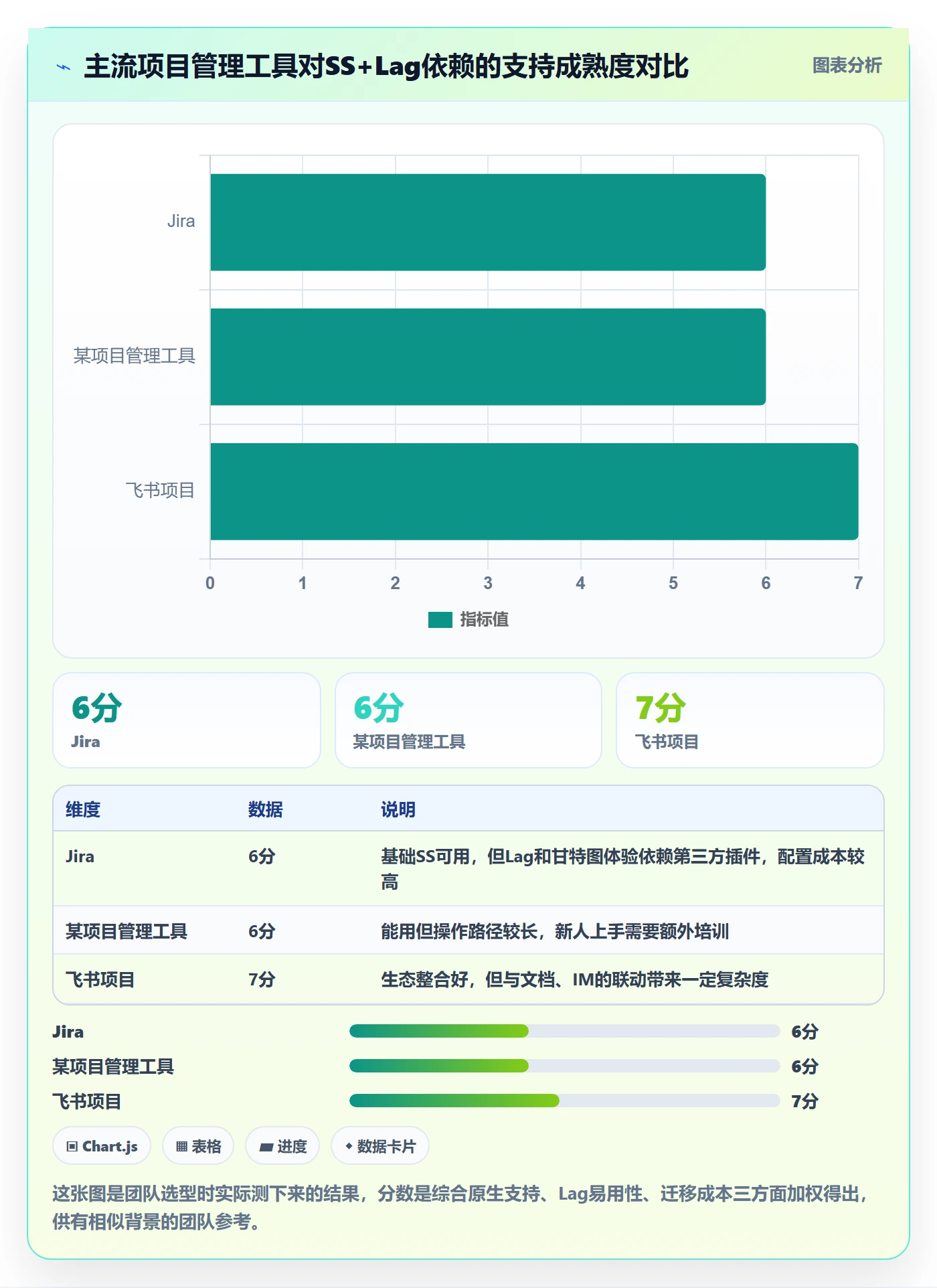
Task: Open the 飞书项目 7分 data card
Action: tap(750, 720)
